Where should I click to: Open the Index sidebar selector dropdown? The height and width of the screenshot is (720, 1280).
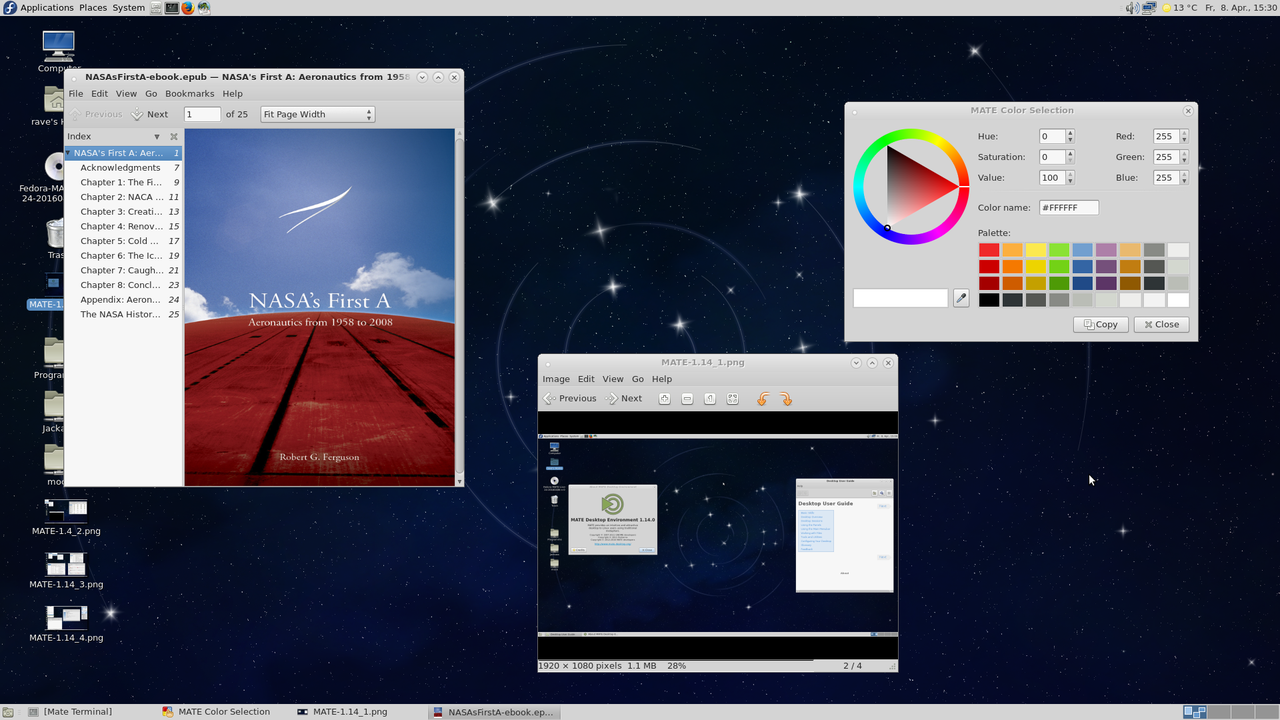coord(157,137)
